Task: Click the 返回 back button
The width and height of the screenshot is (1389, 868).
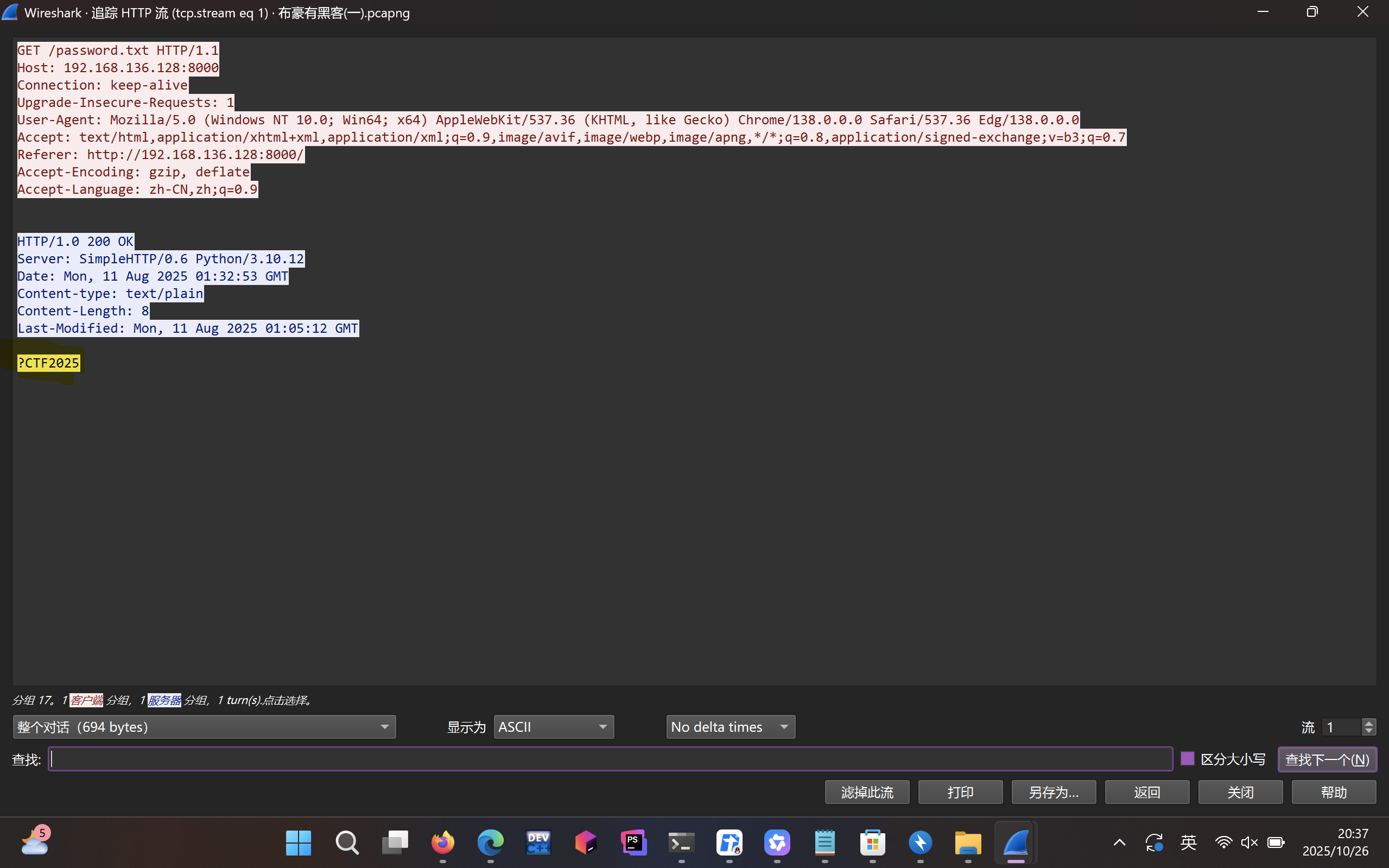Action: coord(1147,792)
